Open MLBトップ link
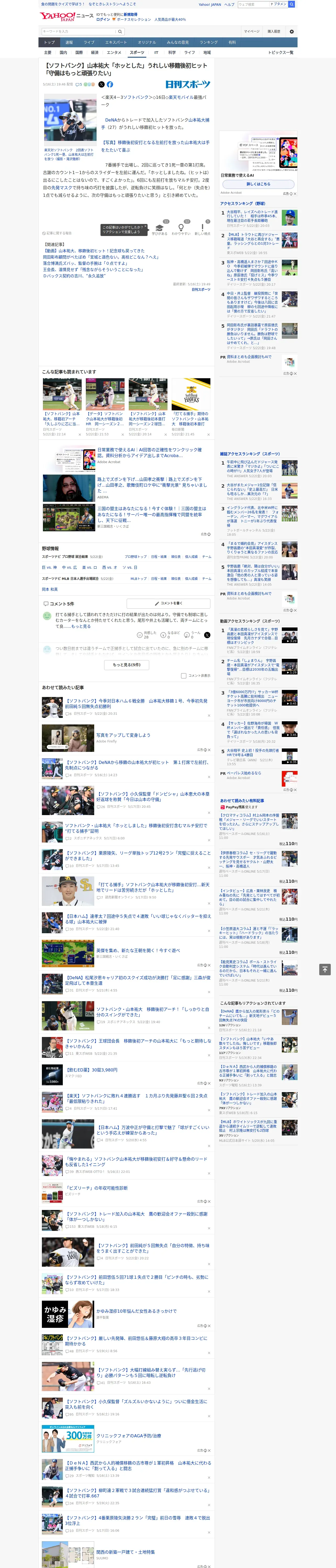 click(138, 578)
